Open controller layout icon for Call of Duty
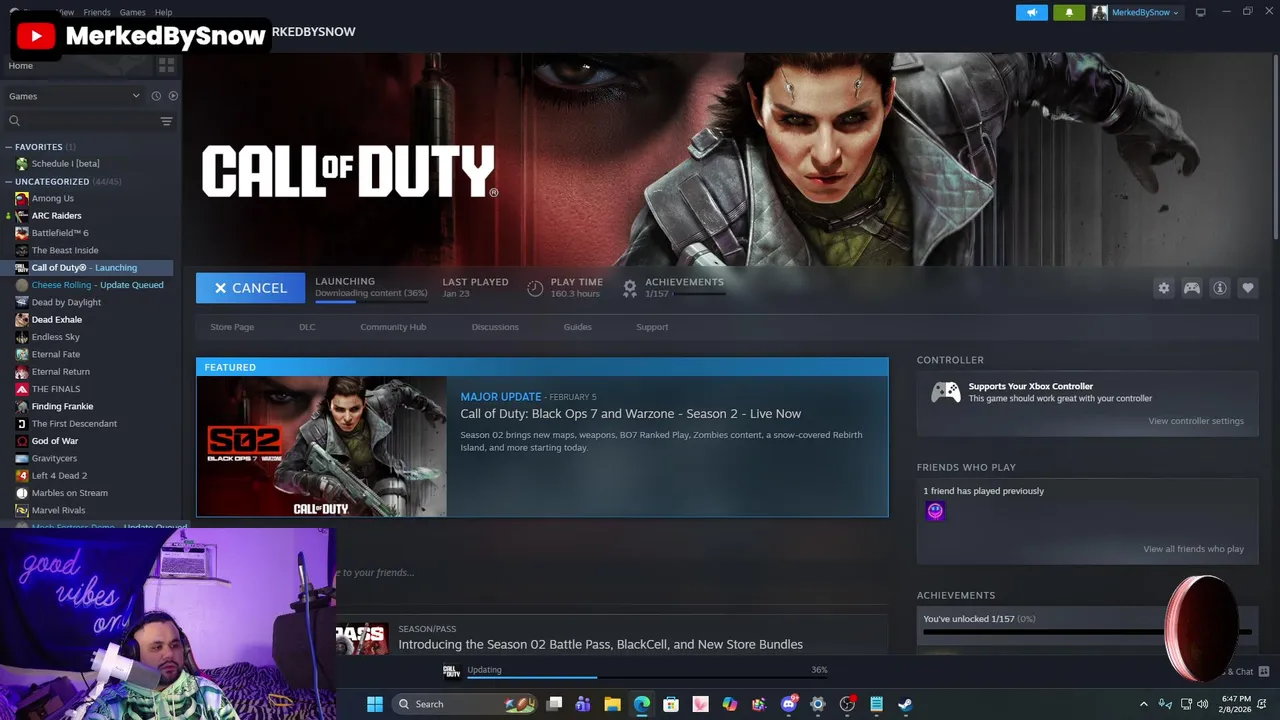This screenshot has height=720, width=1280. pyautogui.click(x=1192, y=288)
